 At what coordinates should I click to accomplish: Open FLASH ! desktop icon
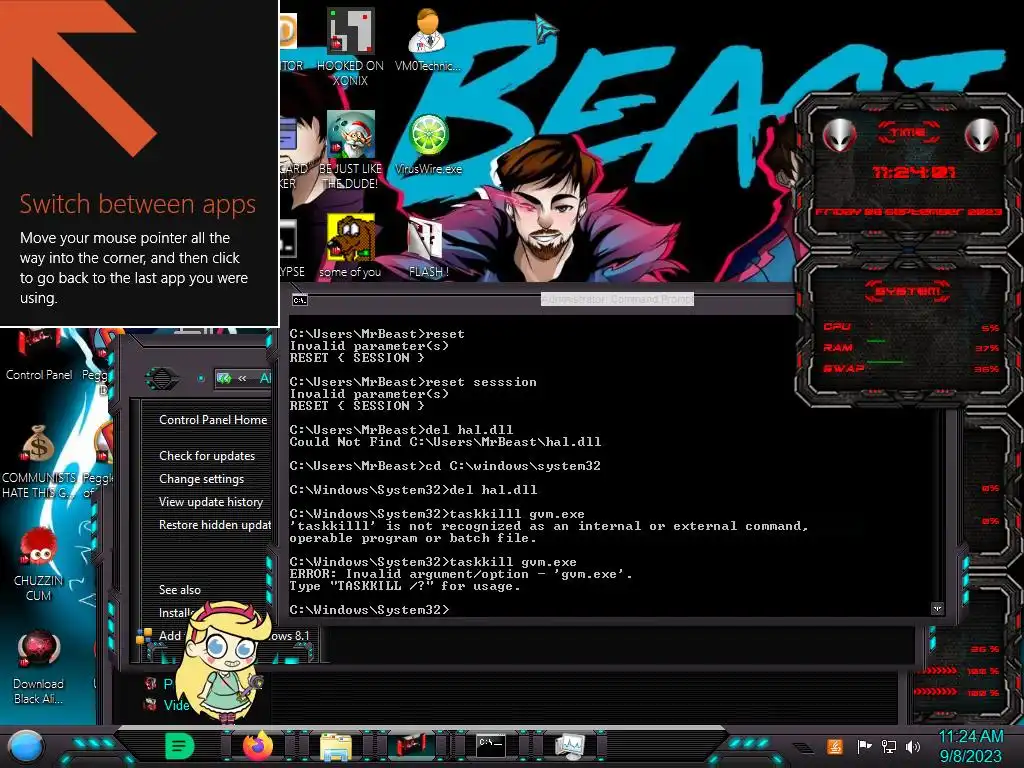coord(428,246)
